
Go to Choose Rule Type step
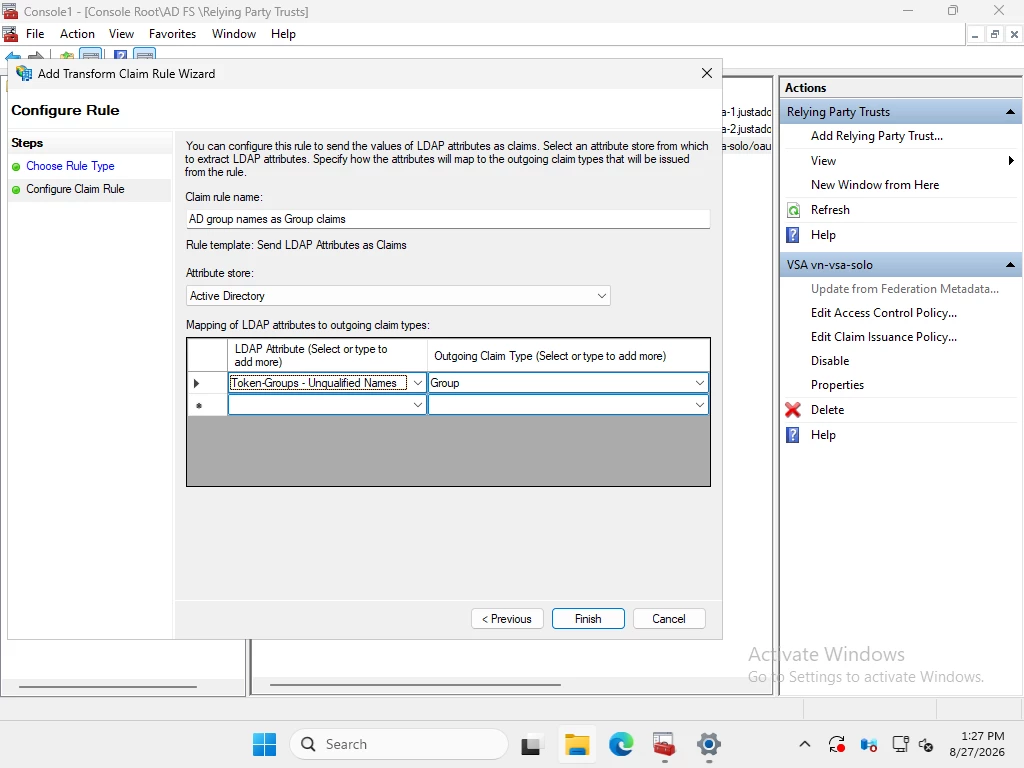pos(70,167)
